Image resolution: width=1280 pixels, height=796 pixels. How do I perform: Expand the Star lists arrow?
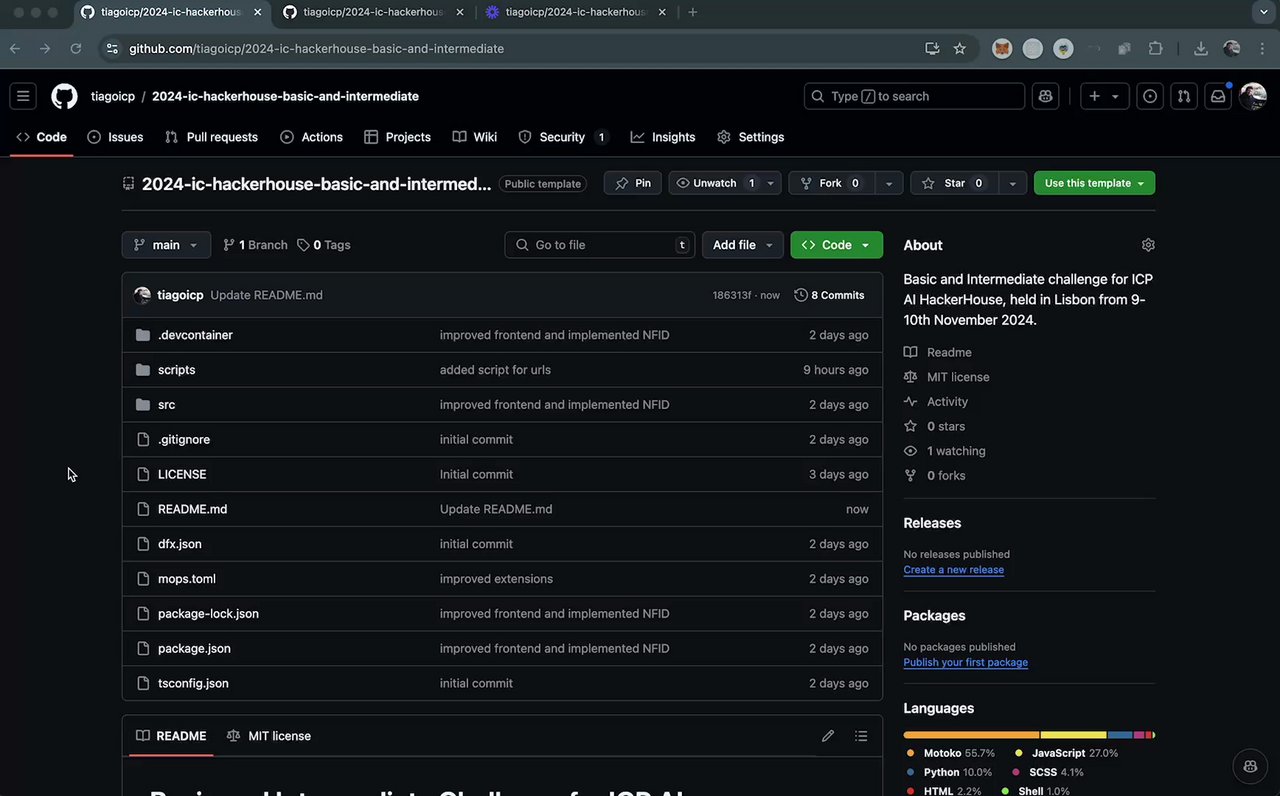(x=1013, y=183)
